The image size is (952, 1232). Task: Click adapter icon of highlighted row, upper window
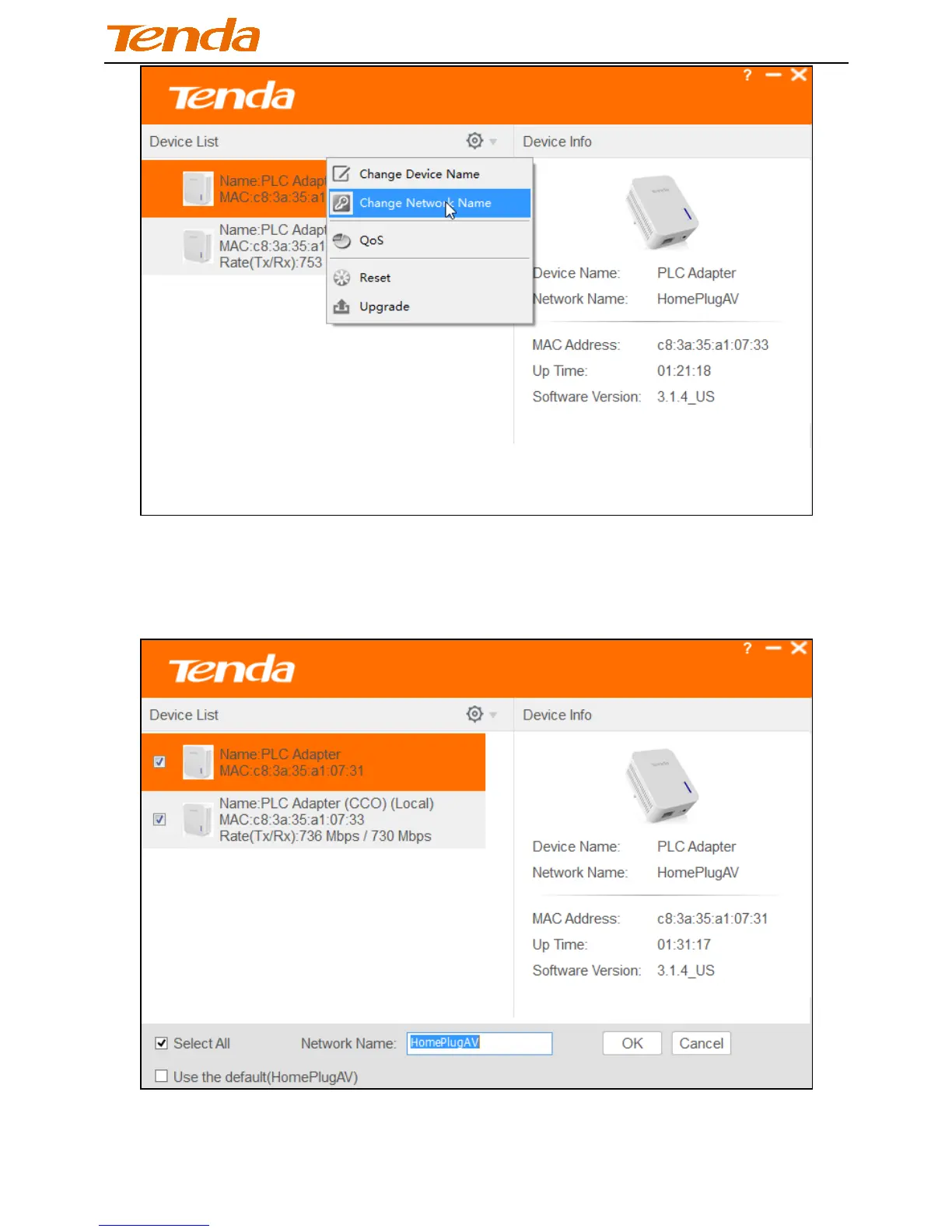[198, 189]
